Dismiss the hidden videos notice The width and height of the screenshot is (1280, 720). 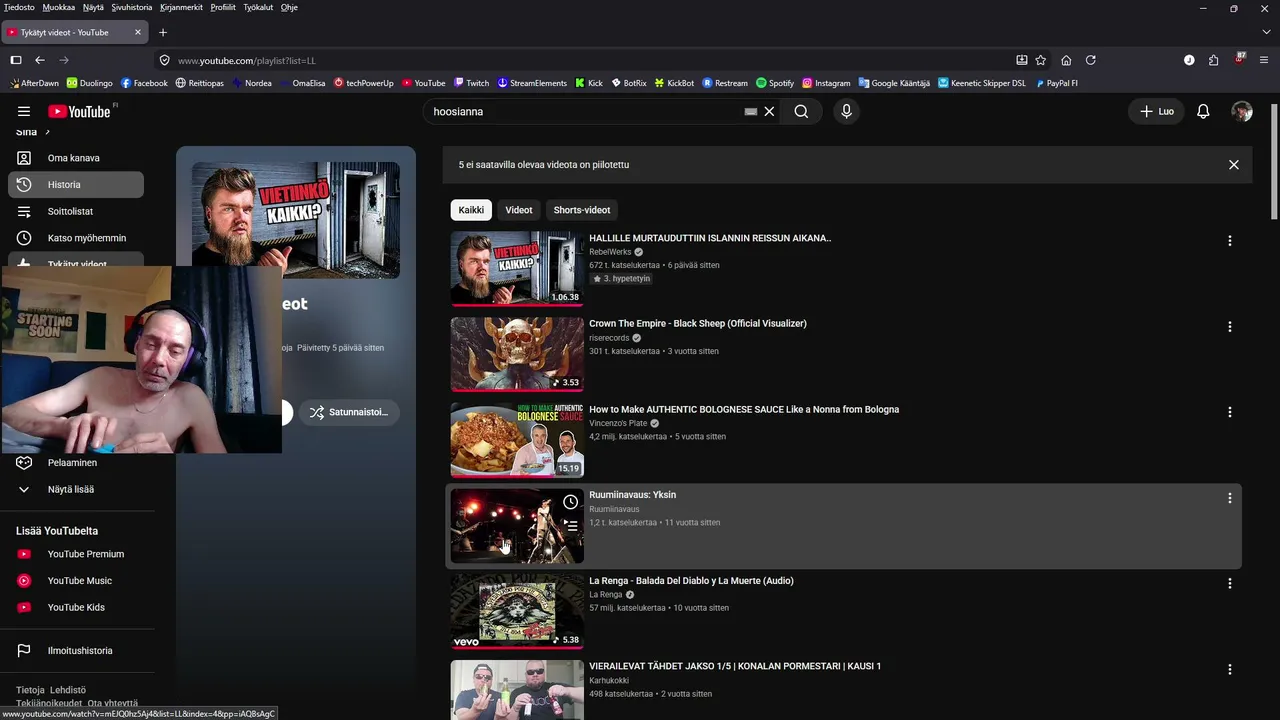[1233, 165]
